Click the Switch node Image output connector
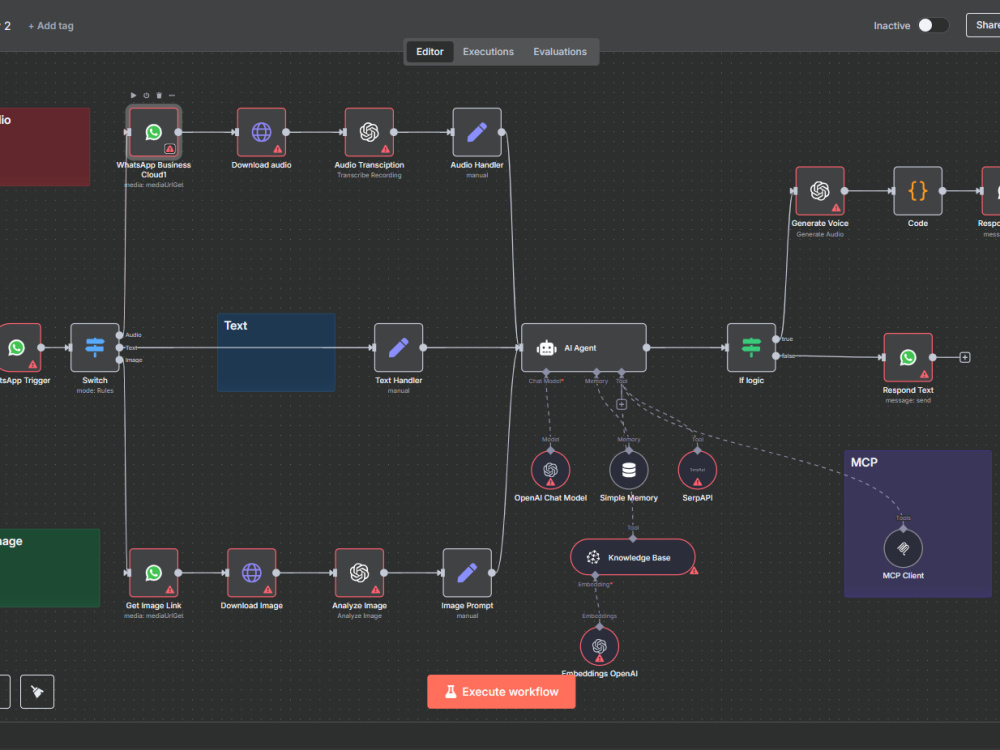 click(x=119, y=360)
